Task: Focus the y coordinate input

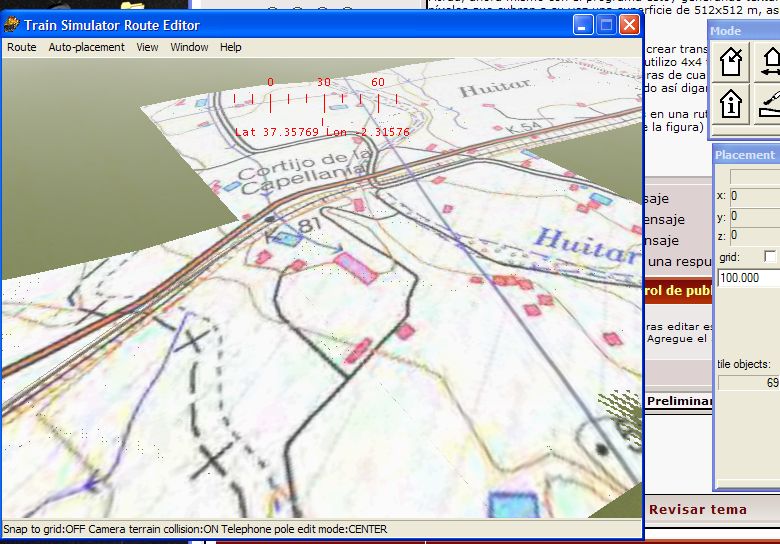Action: coord(754,216)
